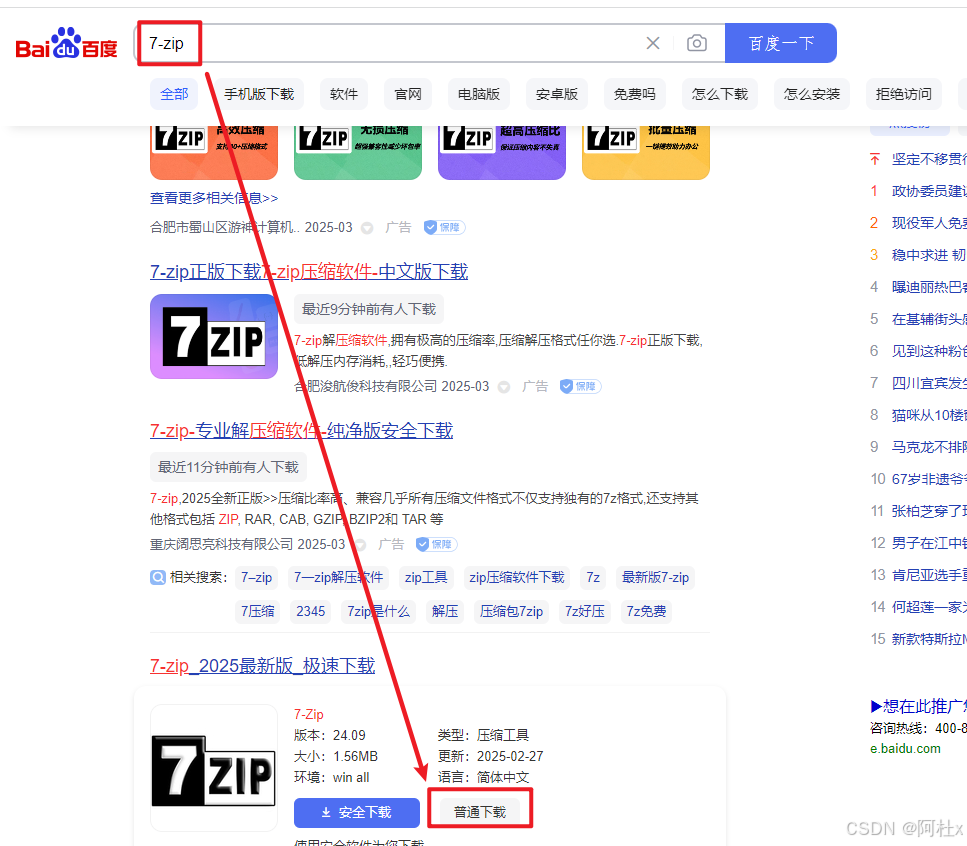The height and width of the screenshot is (846, 967).
Task: Click related search 7—zip解压软件 chip
Action: tap(339, 578)
